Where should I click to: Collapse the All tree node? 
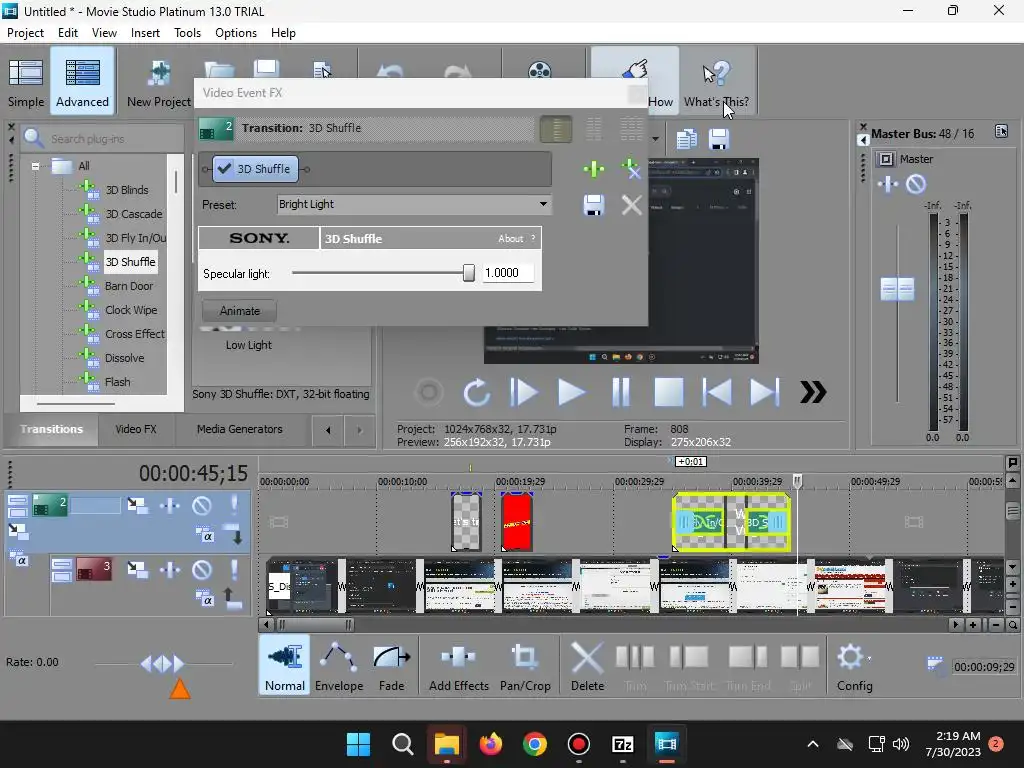[35, 166]
